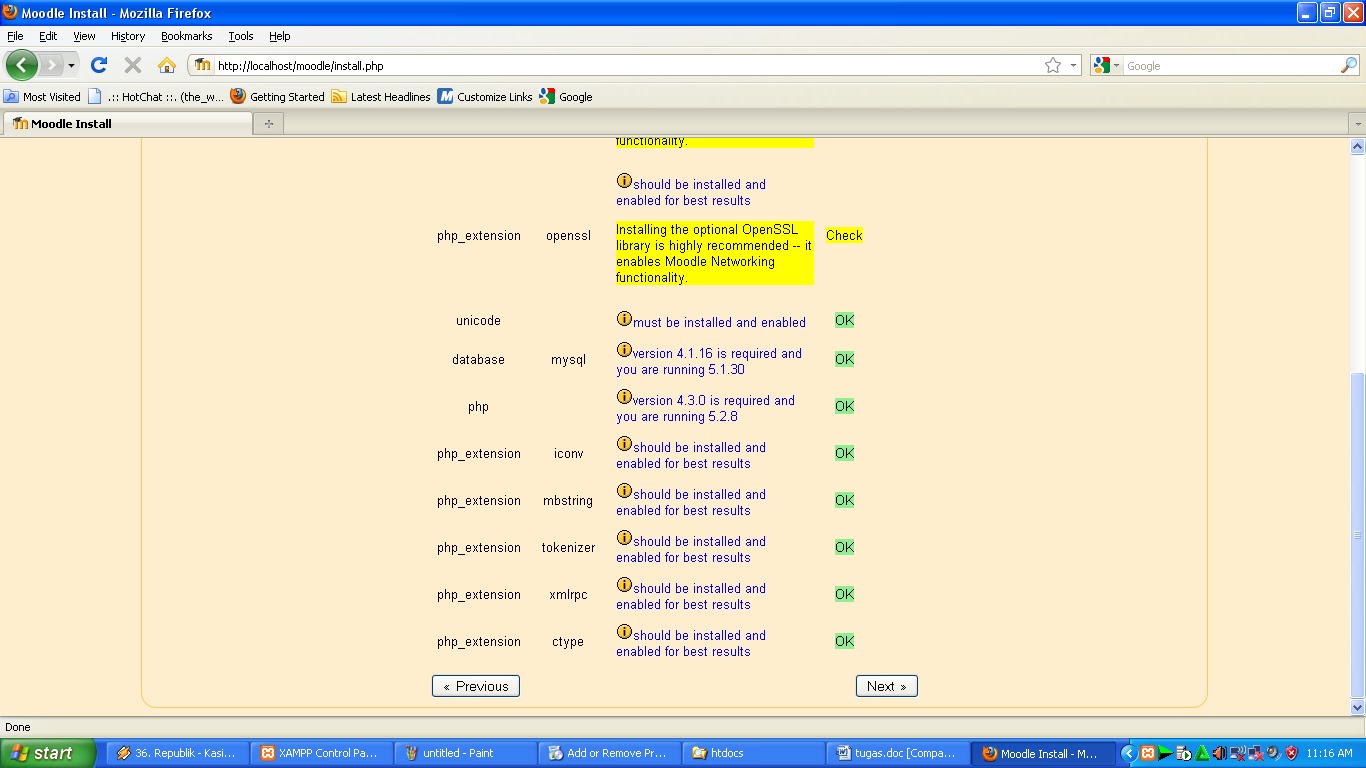
Task: Expand hidden system tray icons
Action: pos(1129,753)
